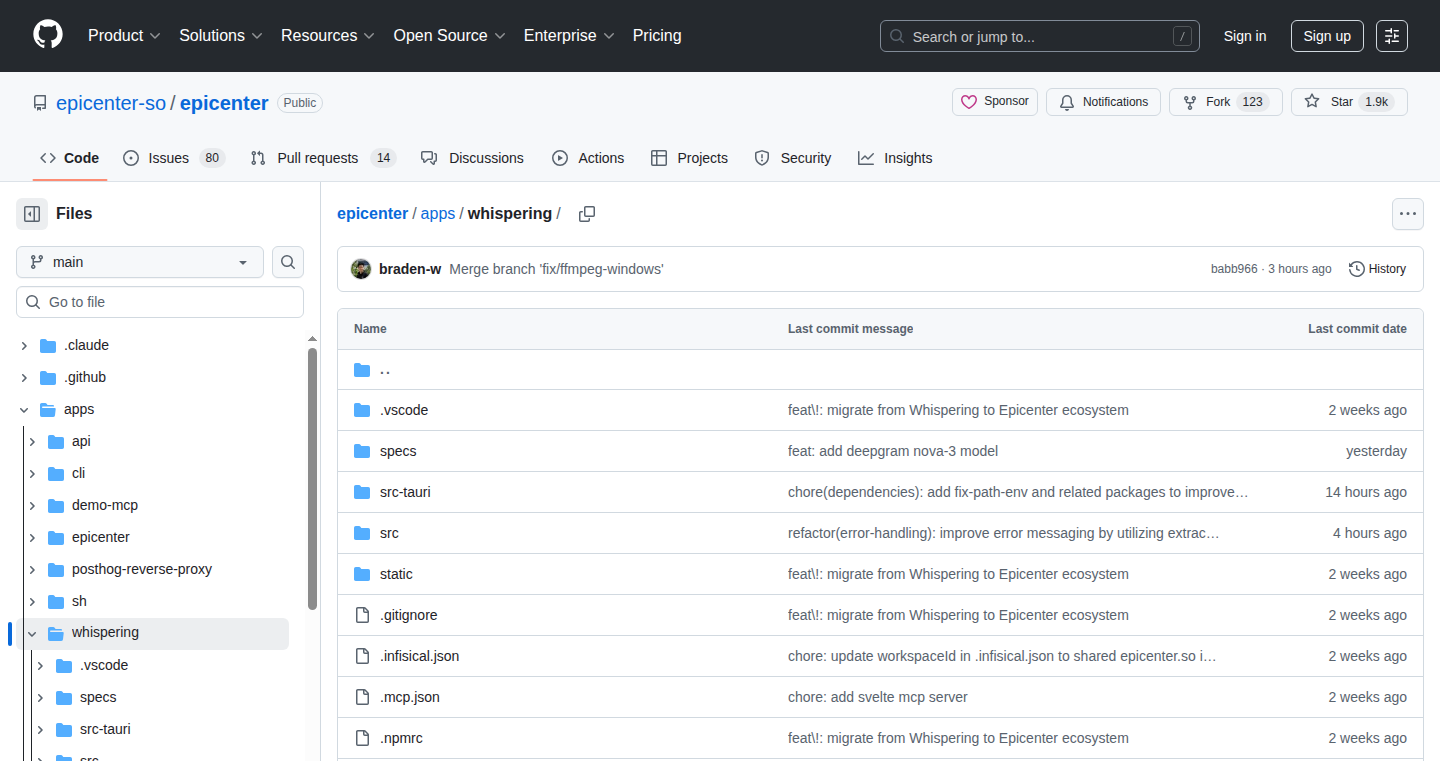The width and height of the screenshot is (1440, 761).
Task: Select the Code tab
Action: [70, 158]
